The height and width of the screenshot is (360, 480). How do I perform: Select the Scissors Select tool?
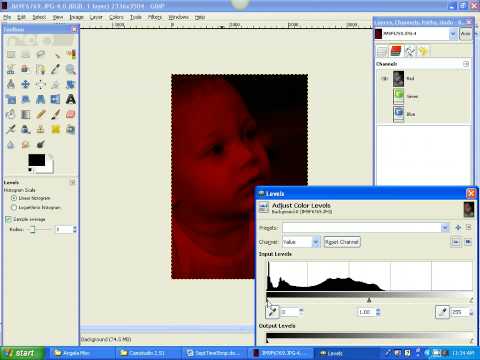[x=11, y=69]
